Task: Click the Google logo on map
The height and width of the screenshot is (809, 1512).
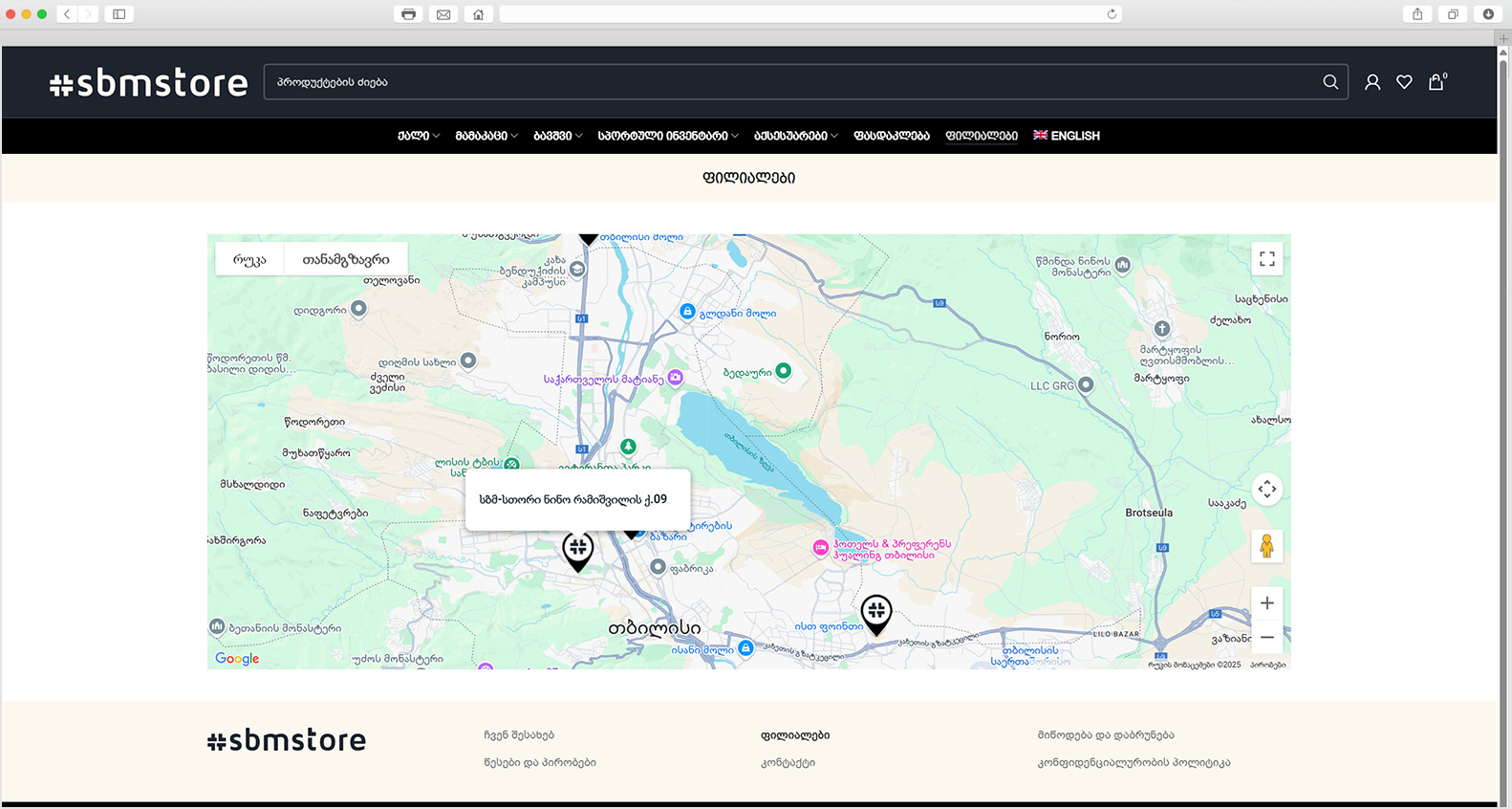Action: pyautogui.click(x=237, y=659)
